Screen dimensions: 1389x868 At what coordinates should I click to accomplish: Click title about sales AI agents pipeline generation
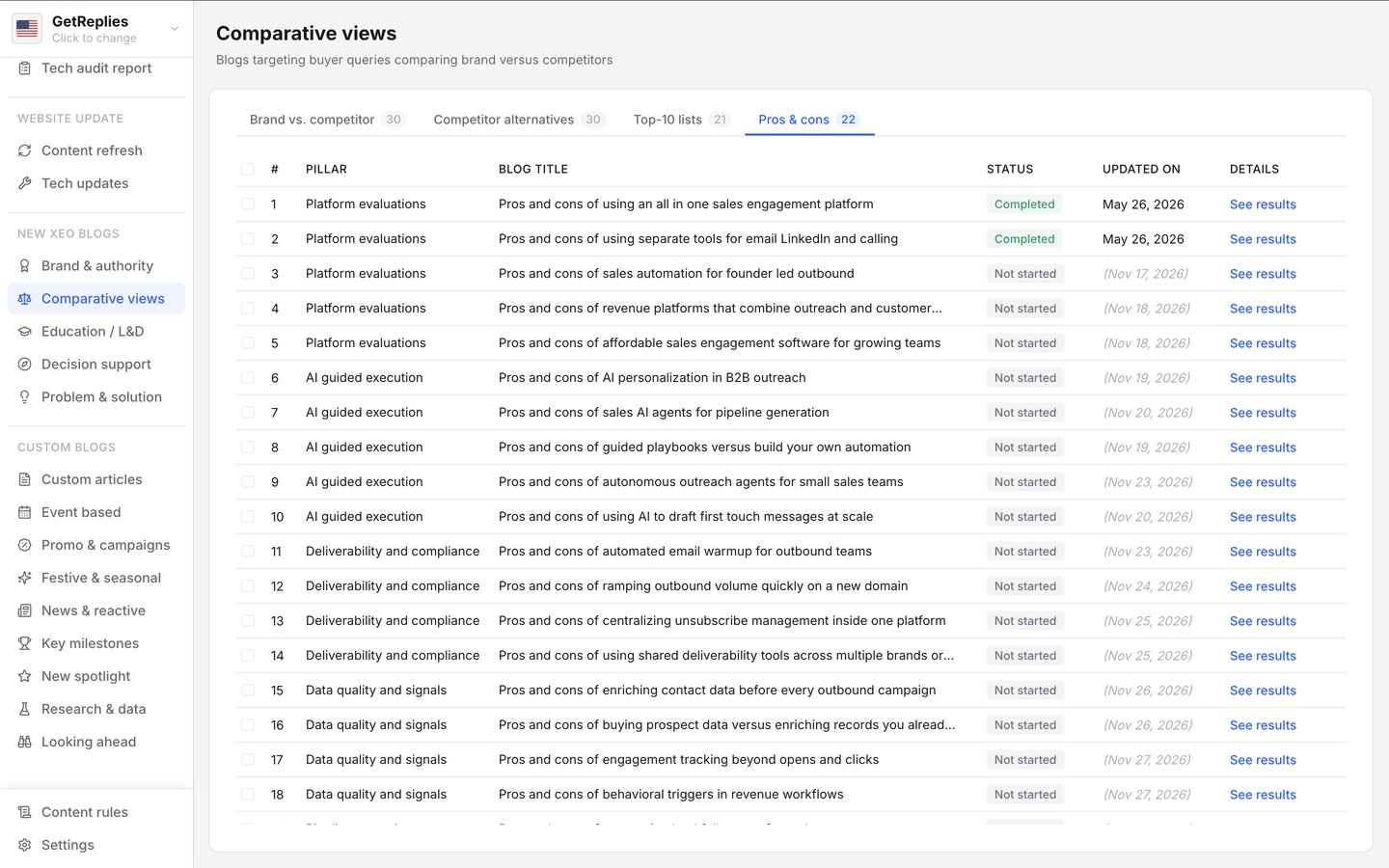[664, 413]
